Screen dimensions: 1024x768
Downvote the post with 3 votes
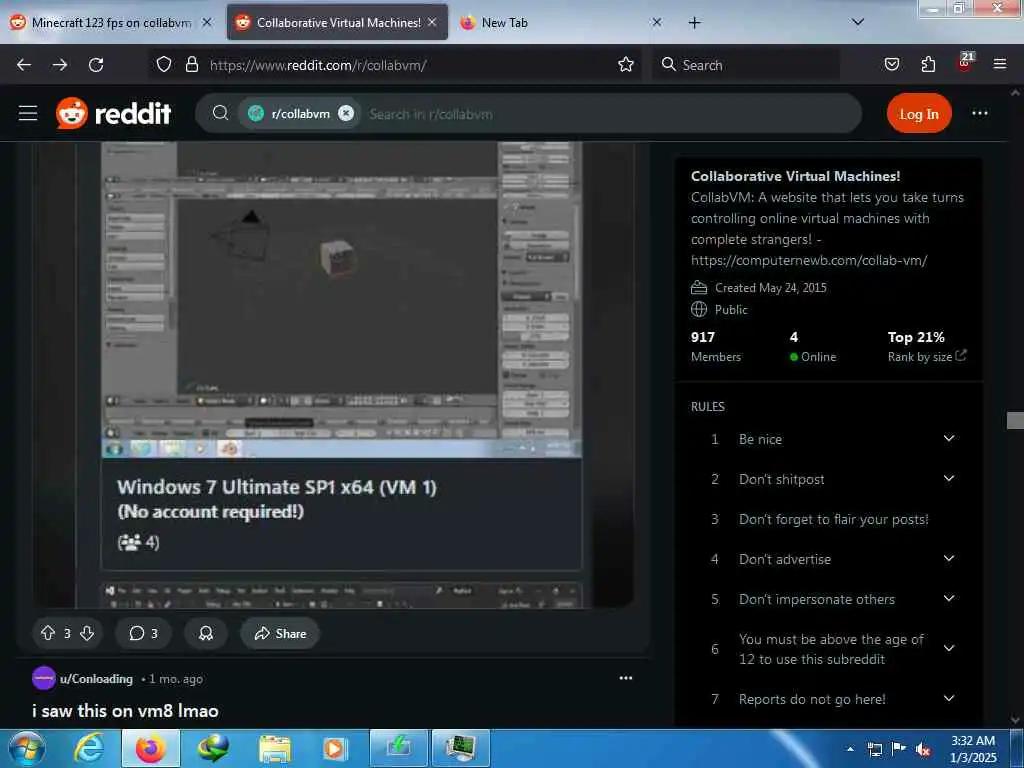click(87, 633)
